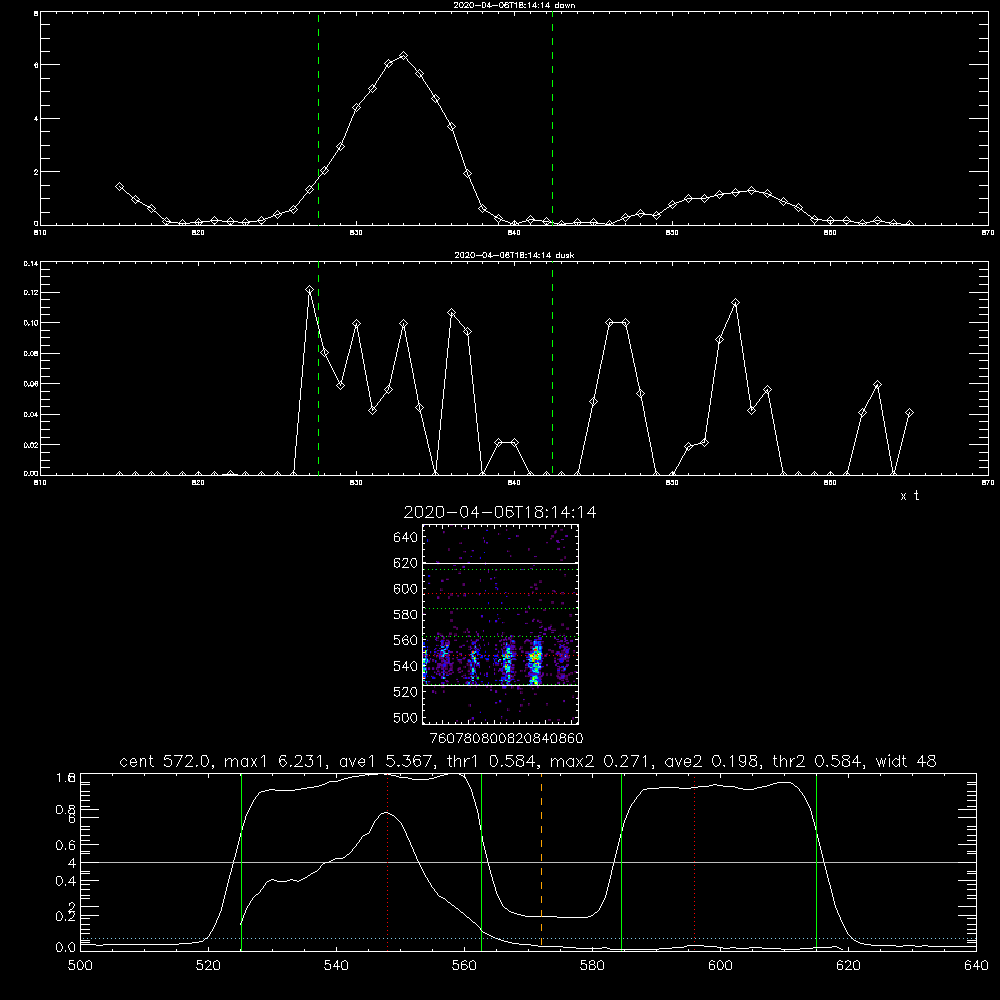Click the "820" x-axis label of dawn plot
This screenshot has width=1000, height=1000.
(198, 233)
